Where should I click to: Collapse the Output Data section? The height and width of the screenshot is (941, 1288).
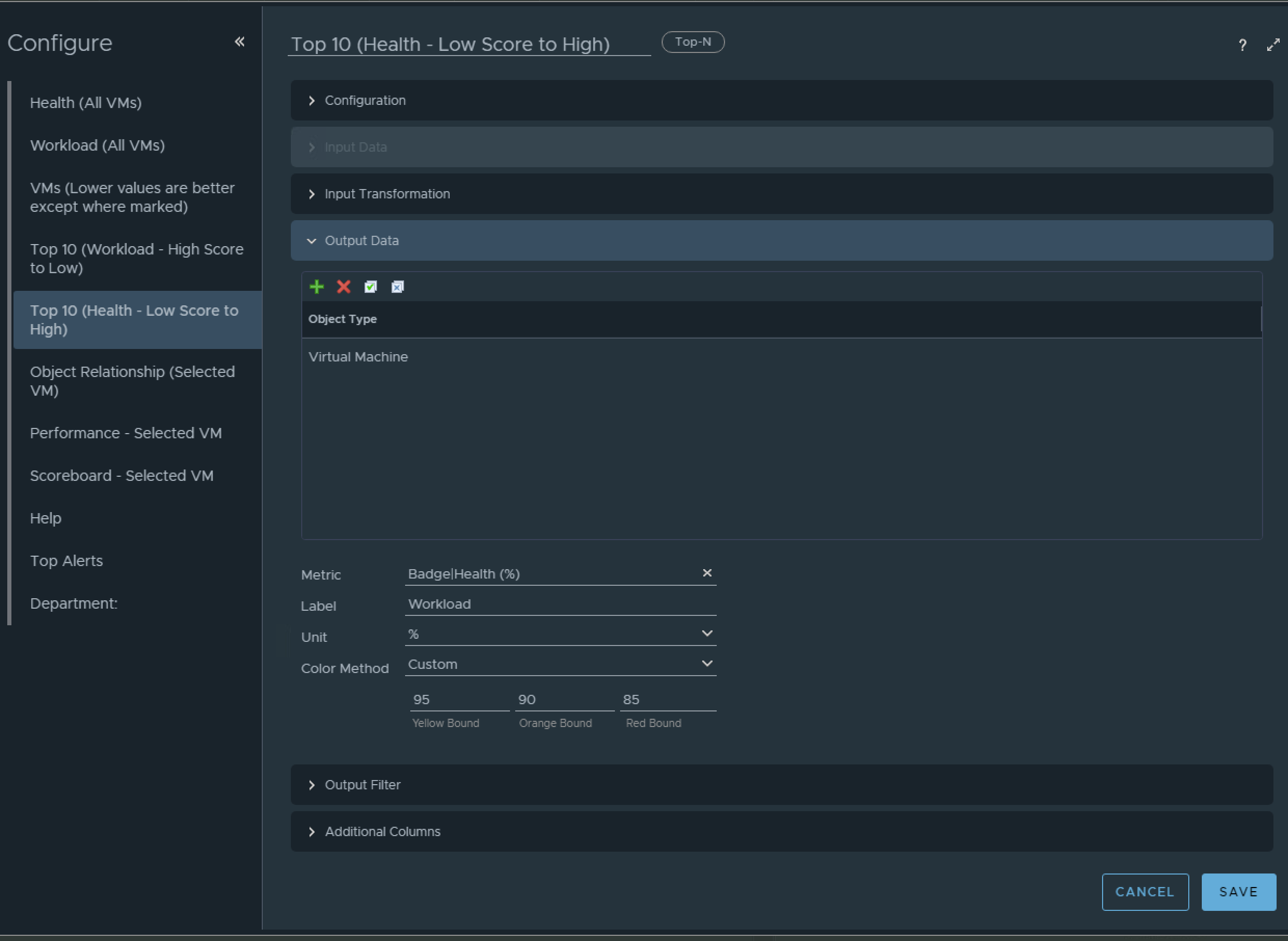361,240
